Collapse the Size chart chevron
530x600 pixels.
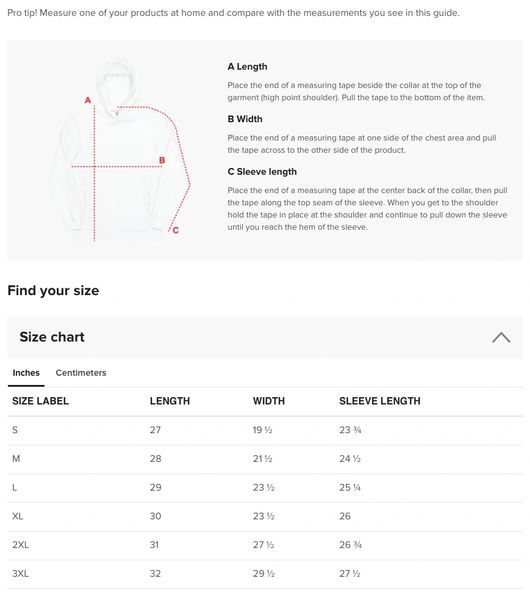point(501,338)
